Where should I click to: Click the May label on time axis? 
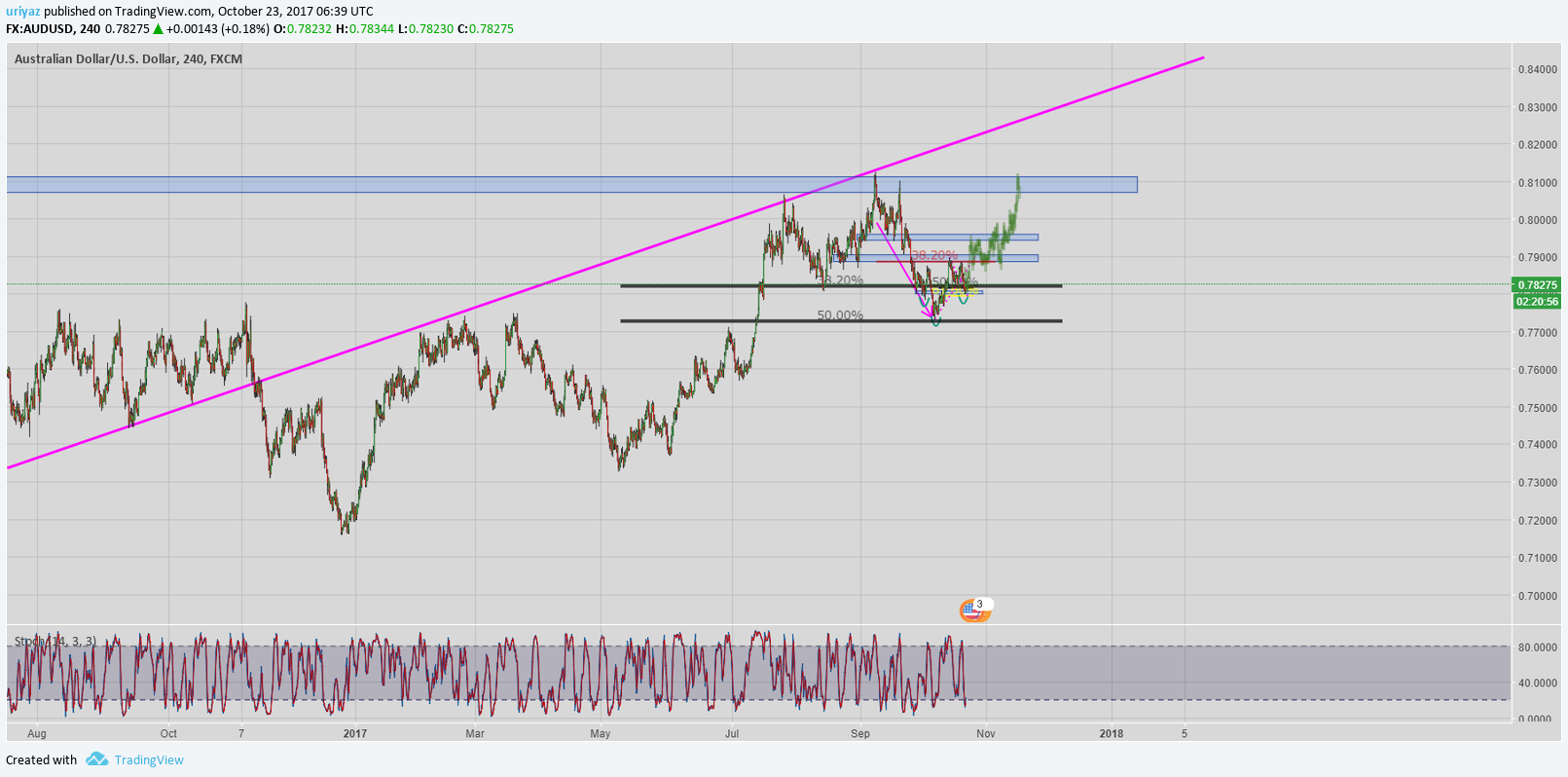[601, 734]
